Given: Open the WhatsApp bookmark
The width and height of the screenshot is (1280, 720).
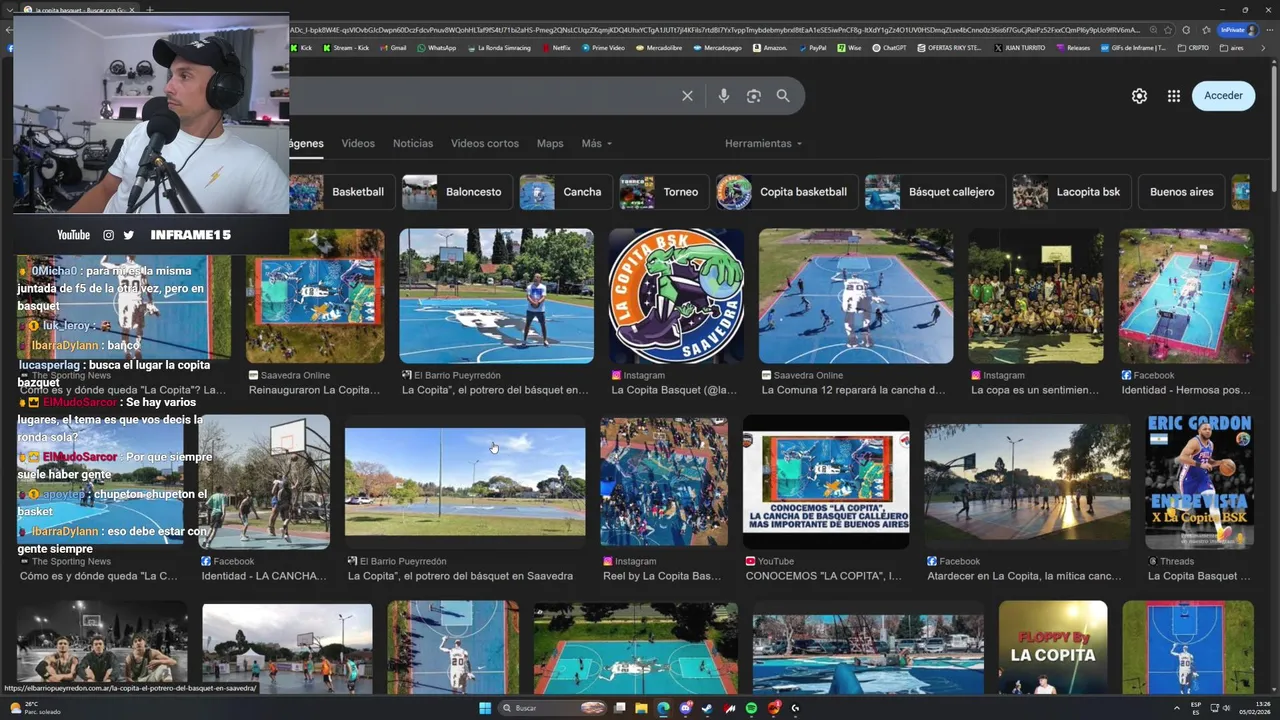Looking at the screenshot, I should pos(436,48).
